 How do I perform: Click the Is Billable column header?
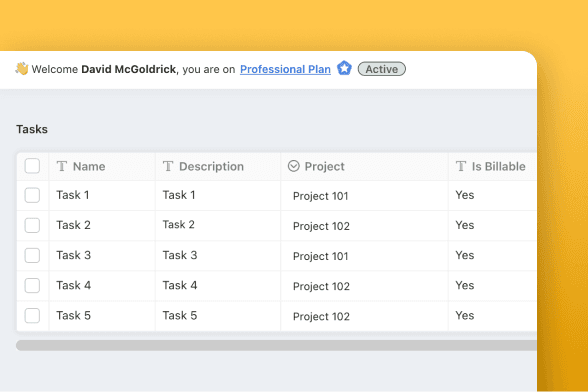493,166
